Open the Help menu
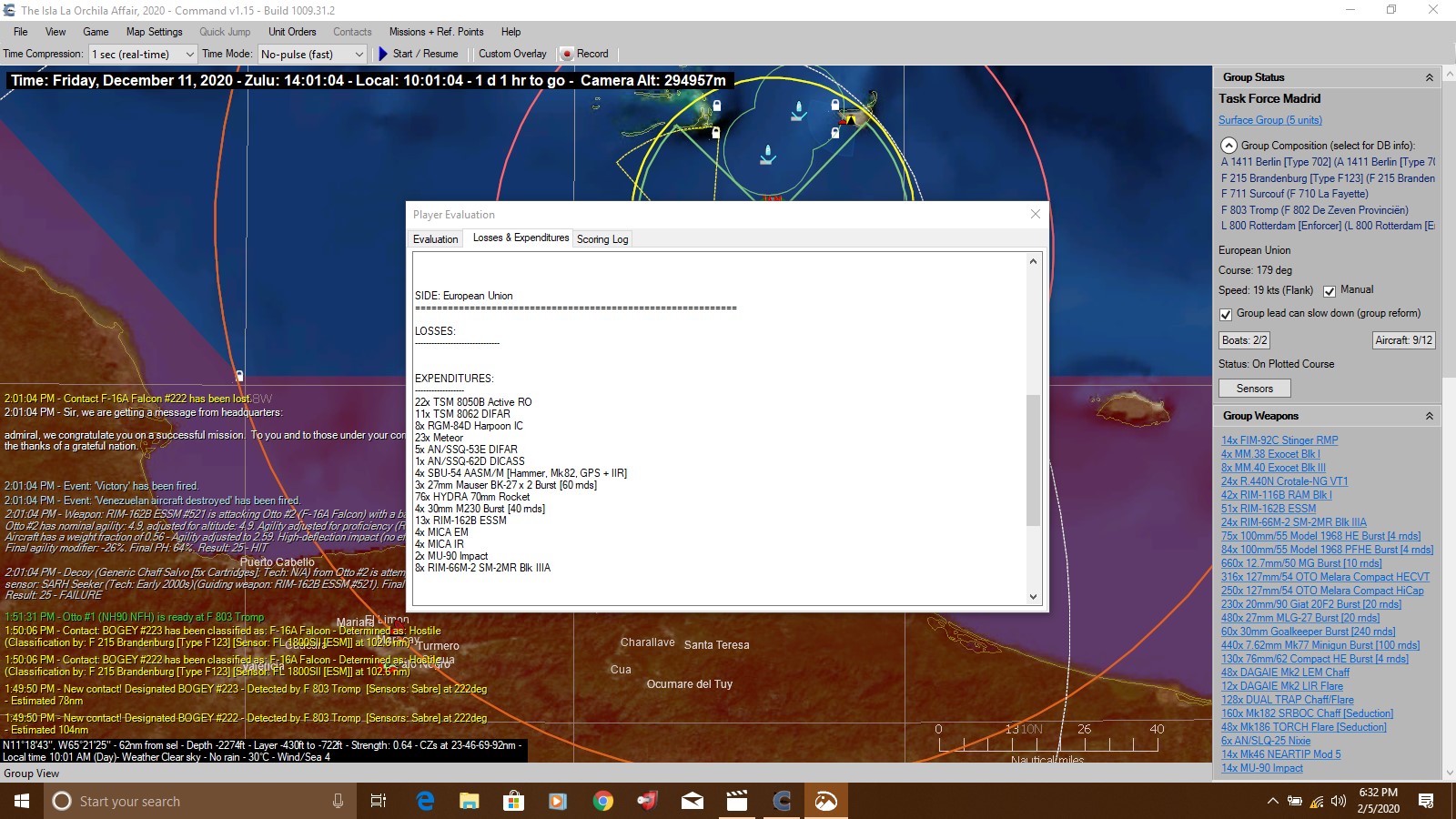Viewport: 1456px width, 819px height. [511, 32]
